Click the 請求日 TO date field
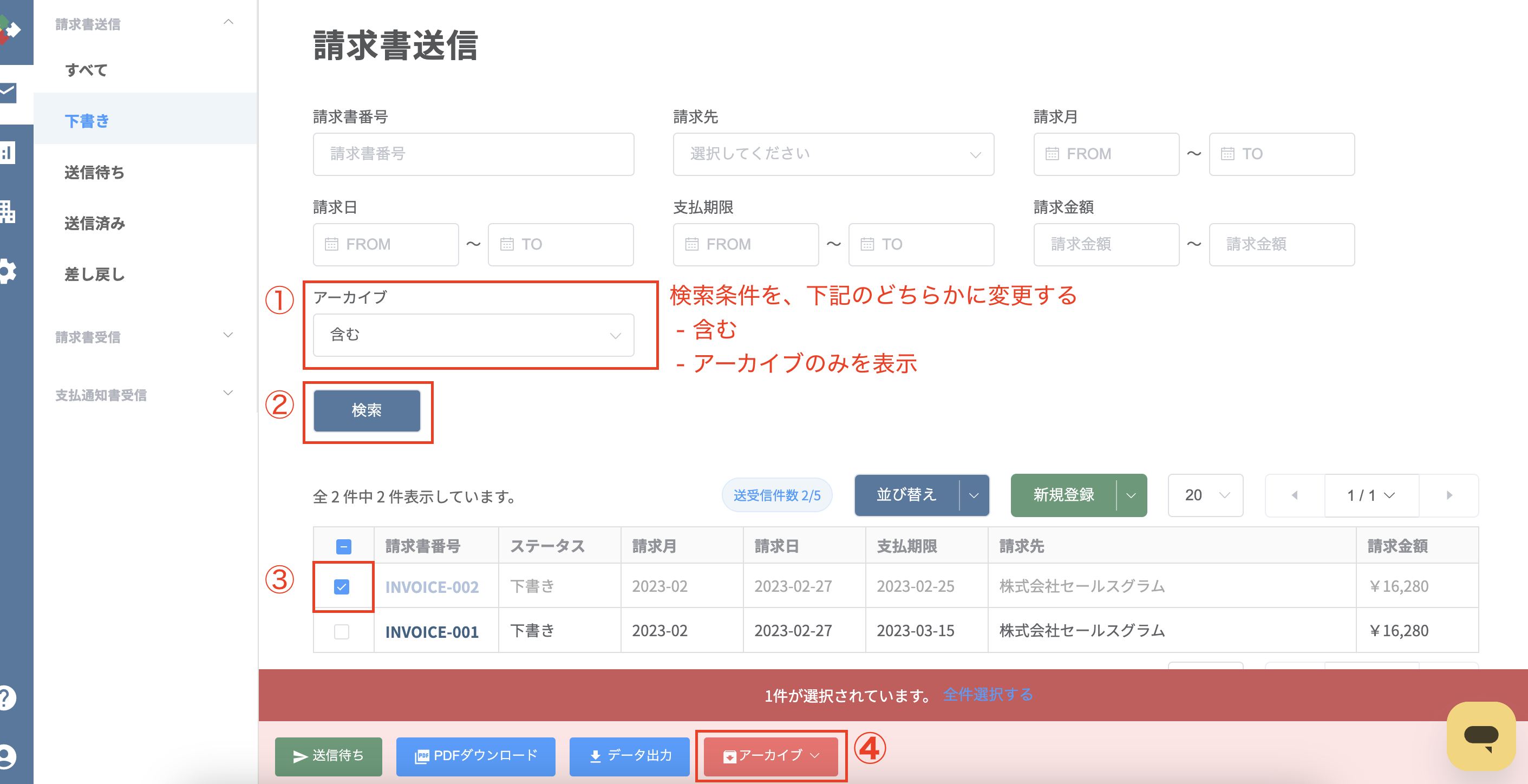The width and height of the screenshot is (1528, 784). pos(560,244)
